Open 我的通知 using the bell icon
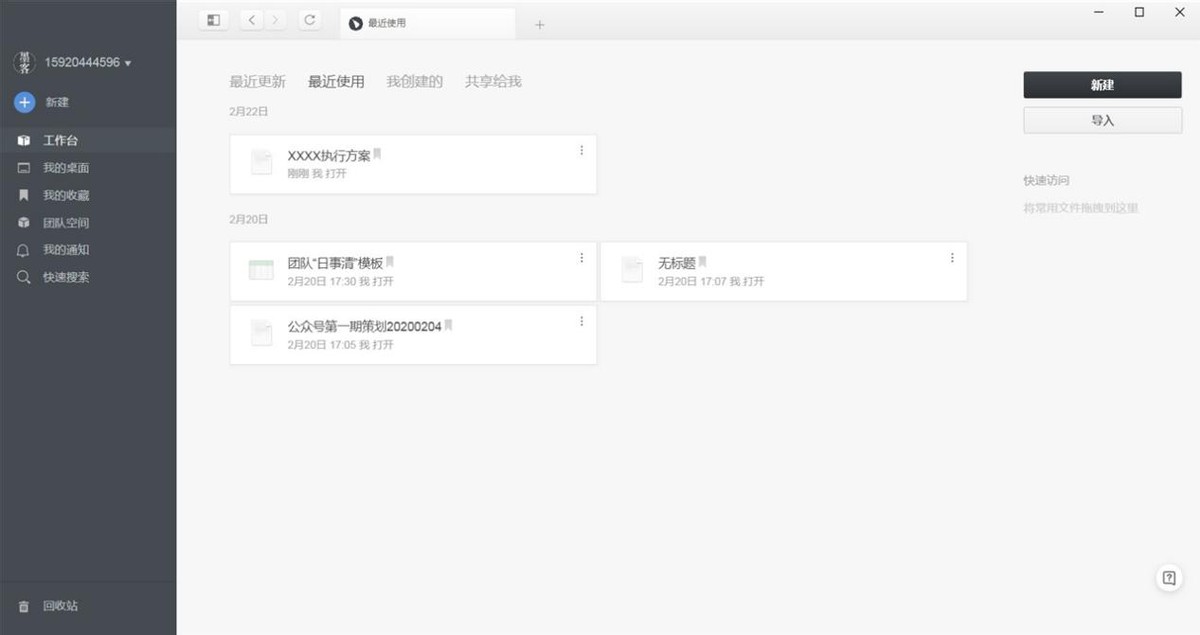The image size is (1200, 635). coord(26,249)
